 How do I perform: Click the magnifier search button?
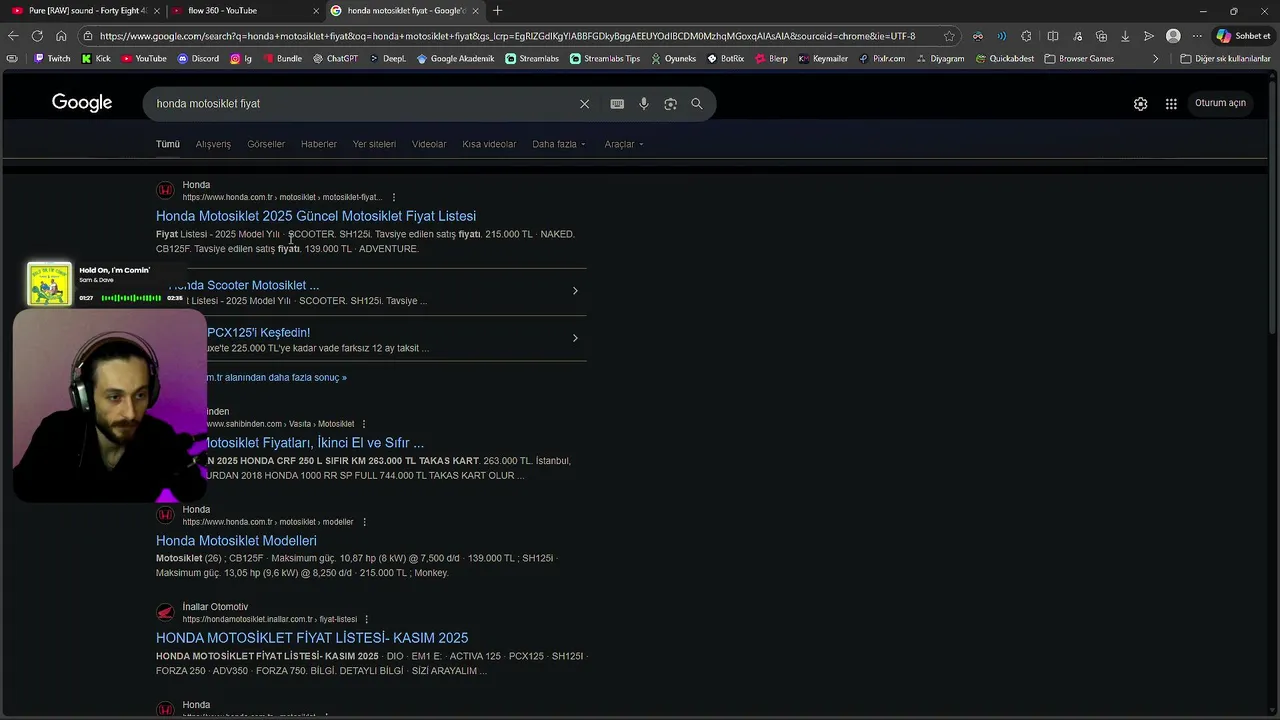click(697, 104)
